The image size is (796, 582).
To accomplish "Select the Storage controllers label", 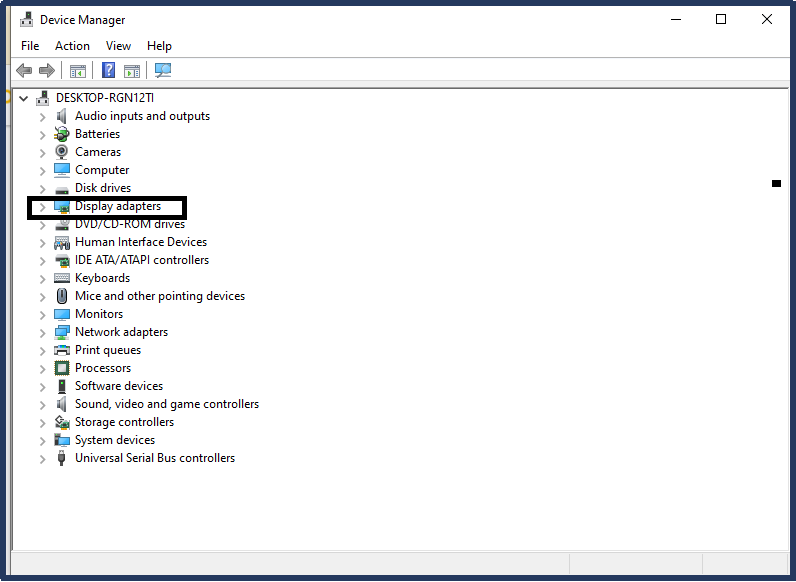I will [x=124, y=423].
